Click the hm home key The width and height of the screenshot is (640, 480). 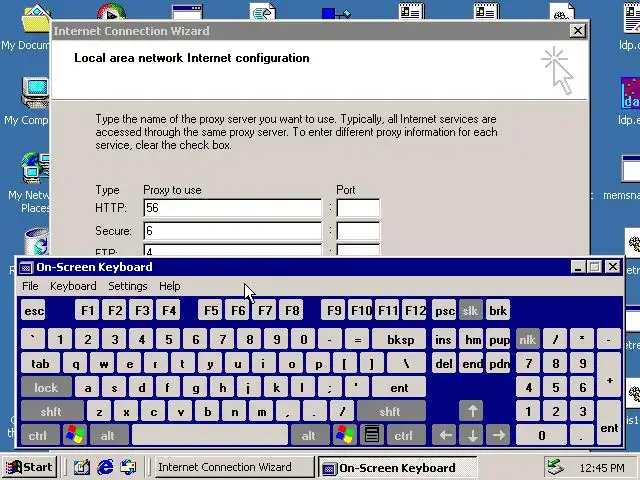[x=472, y=339]
